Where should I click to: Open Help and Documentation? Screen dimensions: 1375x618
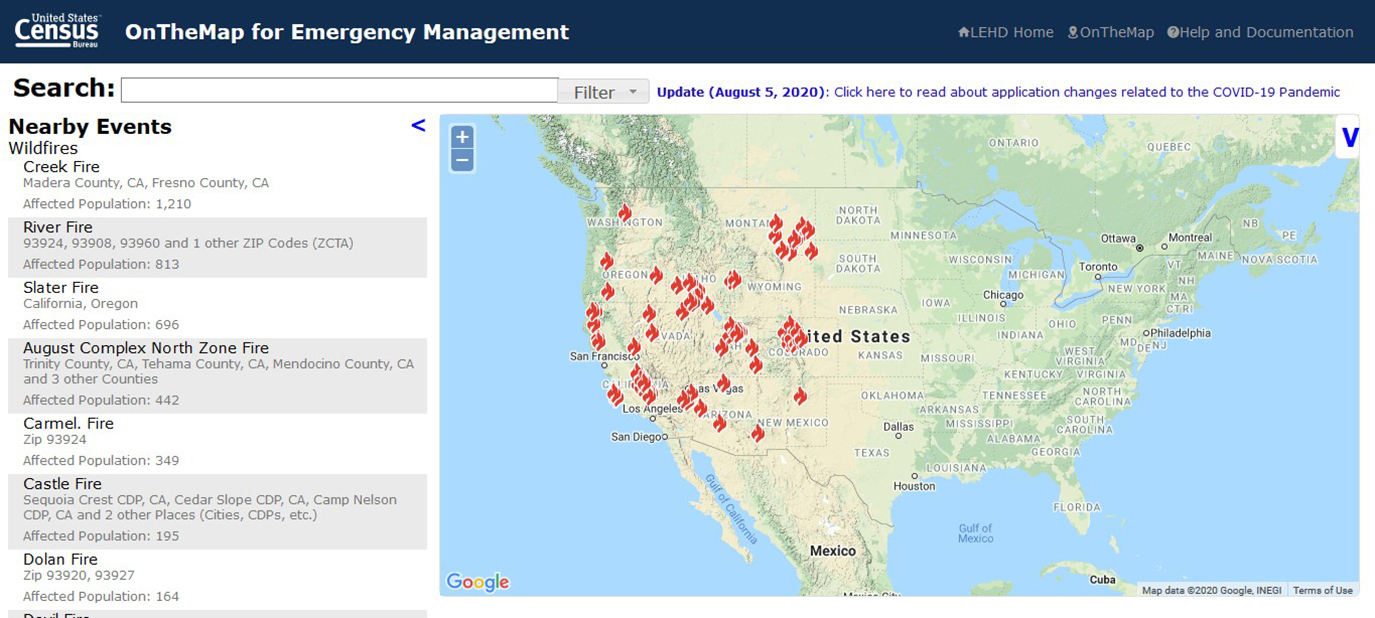point(1260,32)
